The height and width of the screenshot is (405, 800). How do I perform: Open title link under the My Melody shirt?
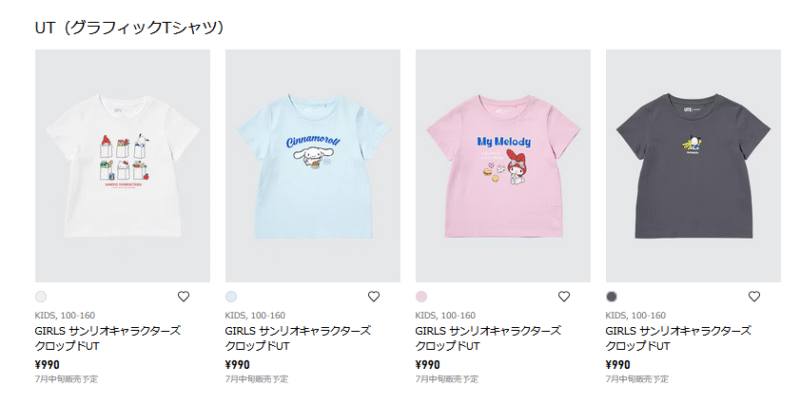click(488, 338)
